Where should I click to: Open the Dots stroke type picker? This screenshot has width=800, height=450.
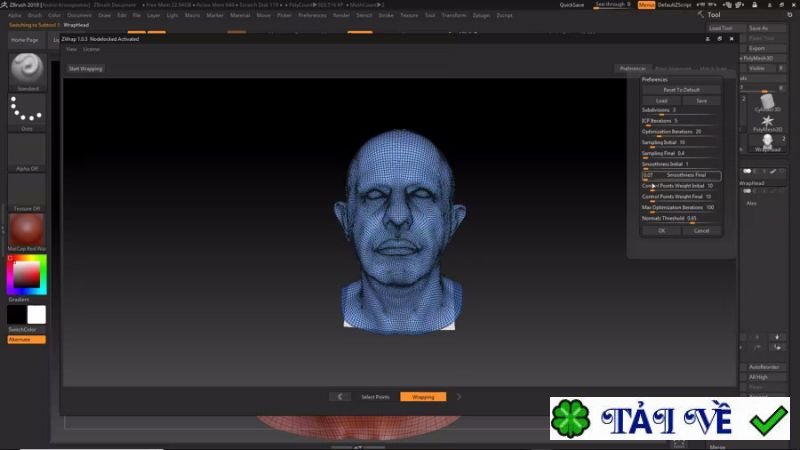27,111
